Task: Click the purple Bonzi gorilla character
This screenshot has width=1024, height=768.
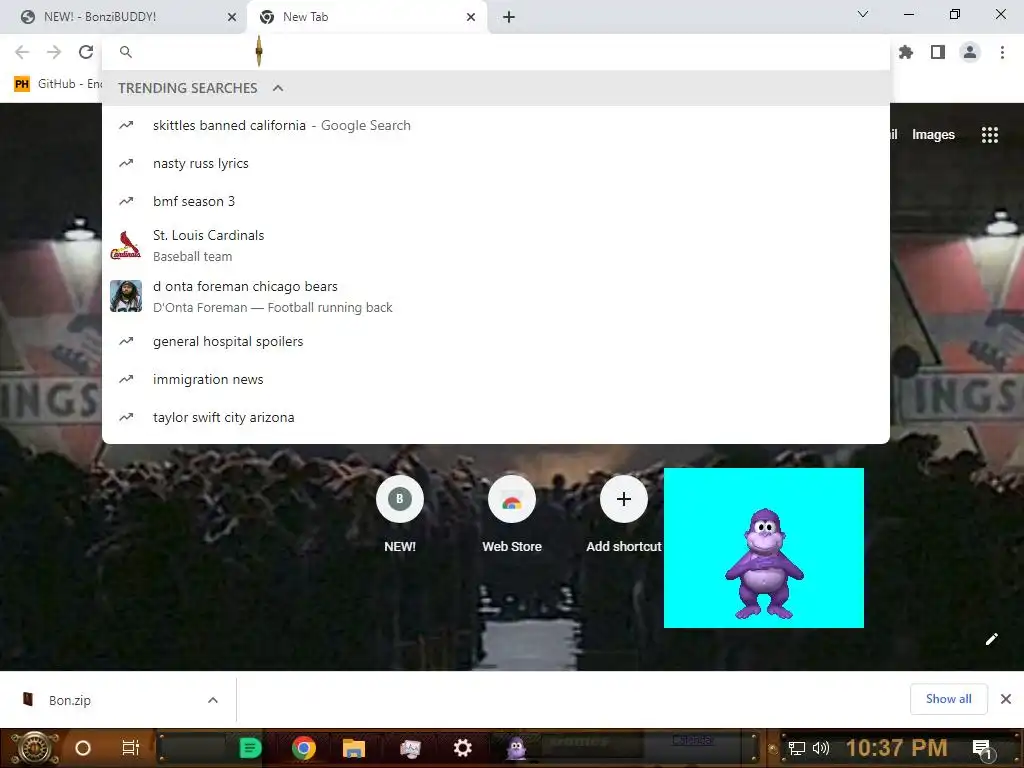Action: [x=764, y=564]
